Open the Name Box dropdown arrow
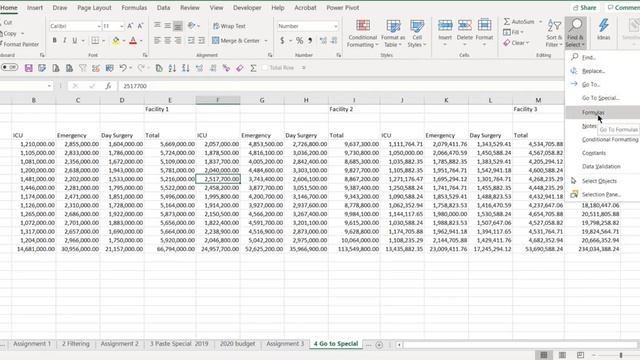 coord(49,86)
